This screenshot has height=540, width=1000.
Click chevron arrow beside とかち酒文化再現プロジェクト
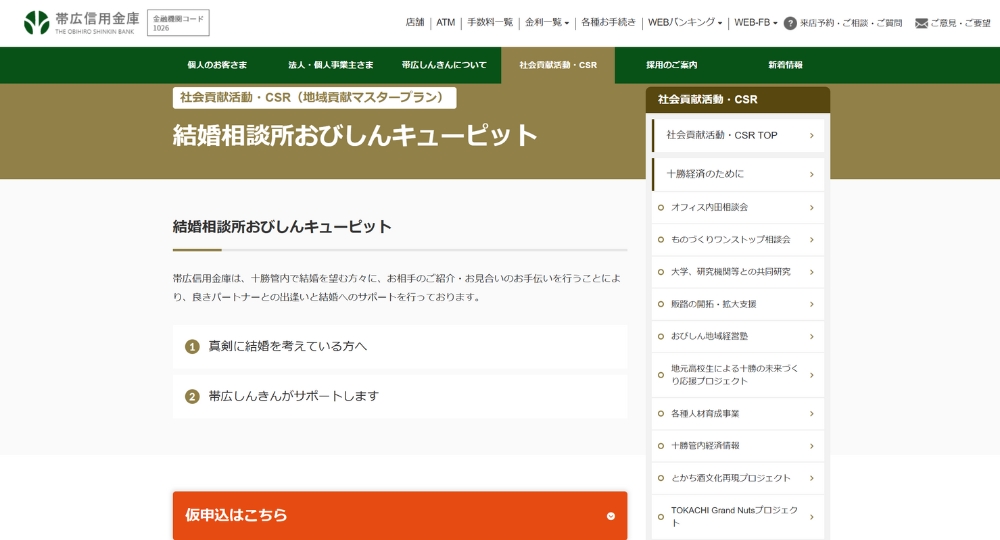[811, 478]
